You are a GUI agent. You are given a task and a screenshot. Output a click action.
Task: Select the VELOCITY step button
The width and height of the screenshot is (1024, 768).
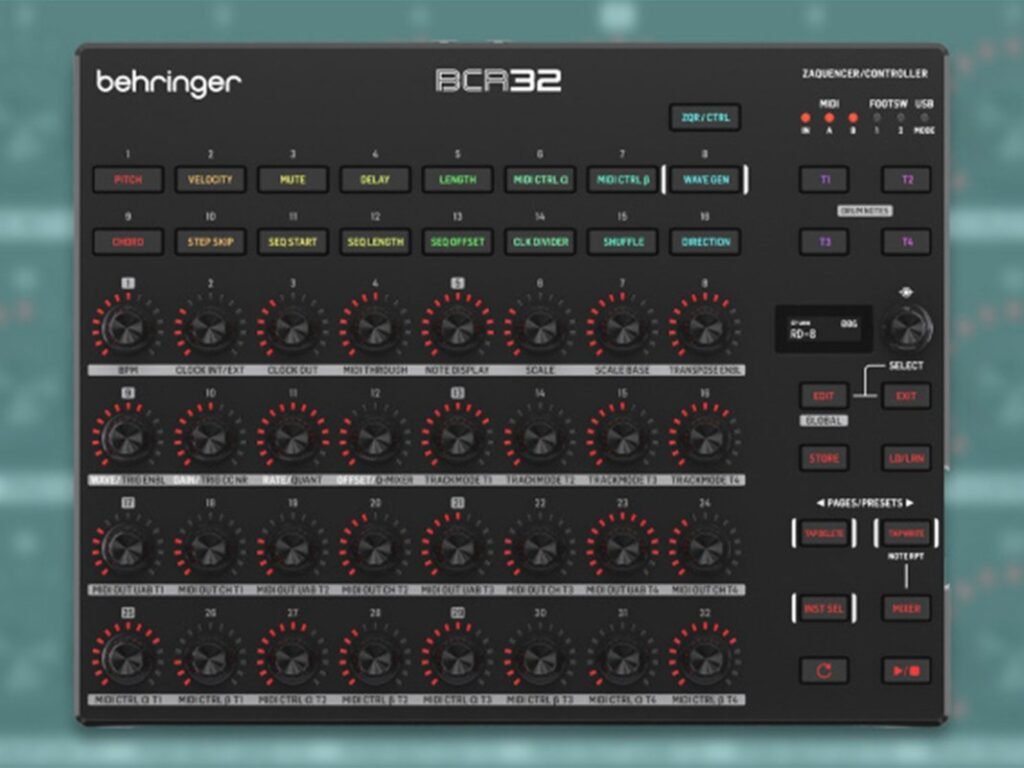point(210,180)
